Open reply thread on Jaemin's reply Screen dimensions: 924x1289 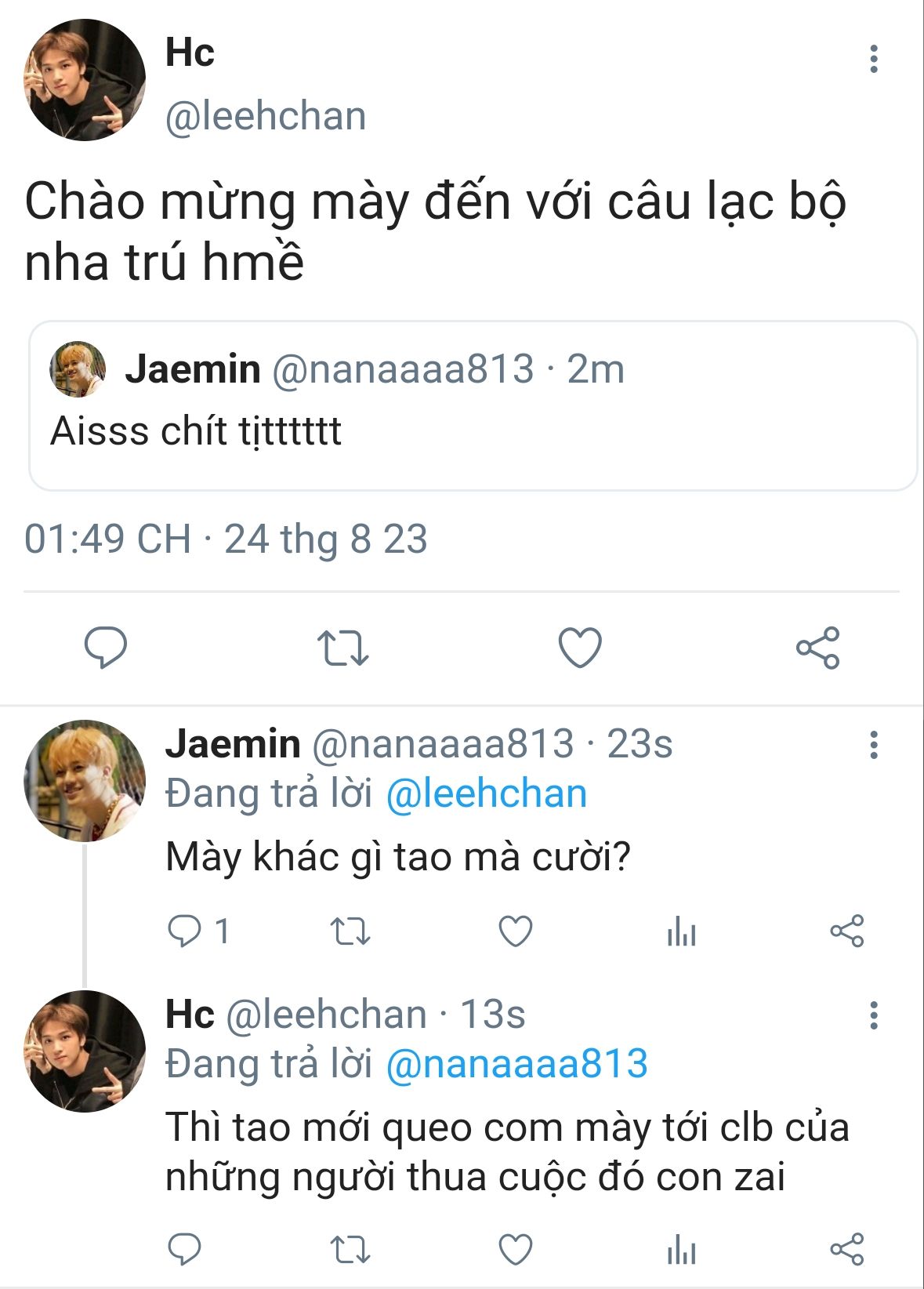click(x=186, y=931)
